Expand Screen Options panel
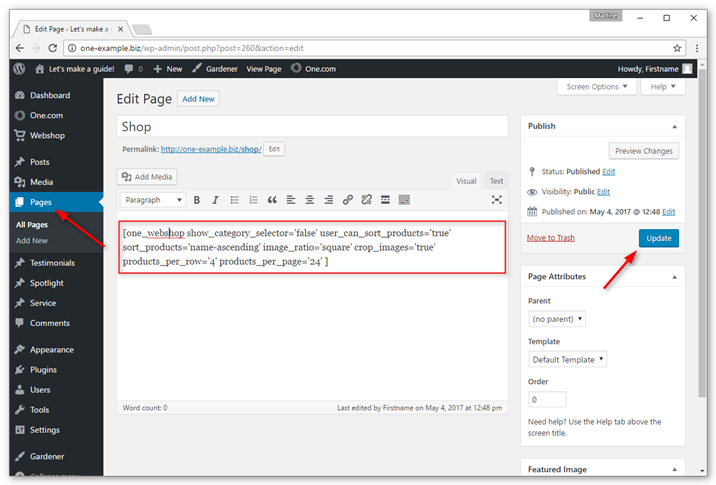Image resolution: width=716 pixels, height=485 pixels. pos(597,87)
